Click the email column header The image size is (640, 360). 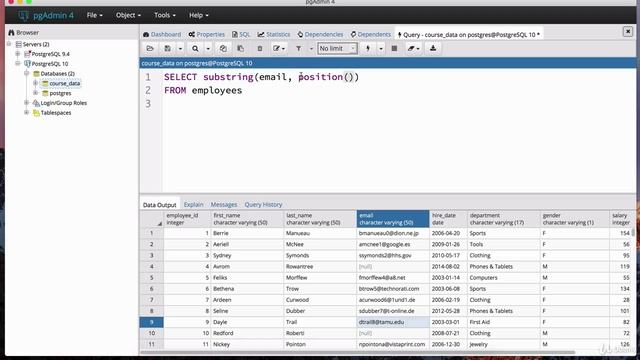pos(393,219)
